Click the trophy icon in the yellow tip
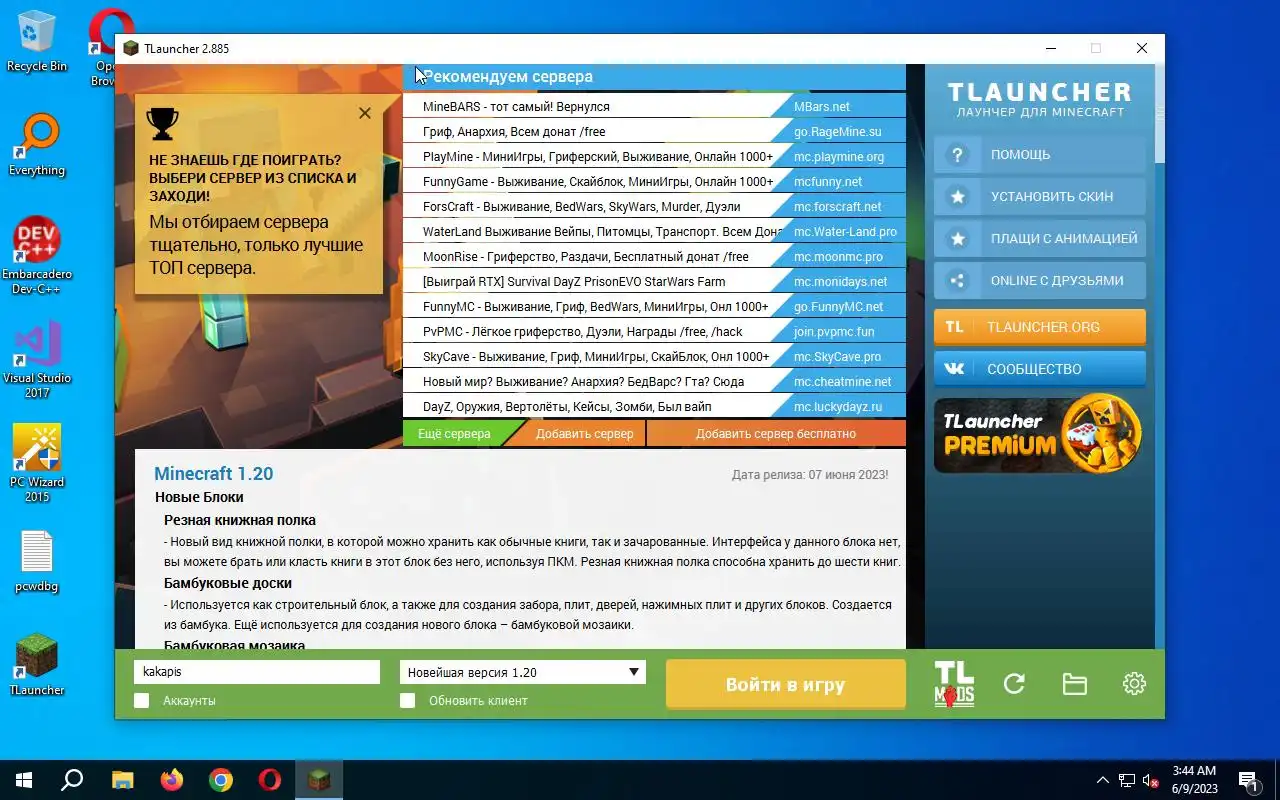This screenshot has width=1280, height=800. point(162,123)
